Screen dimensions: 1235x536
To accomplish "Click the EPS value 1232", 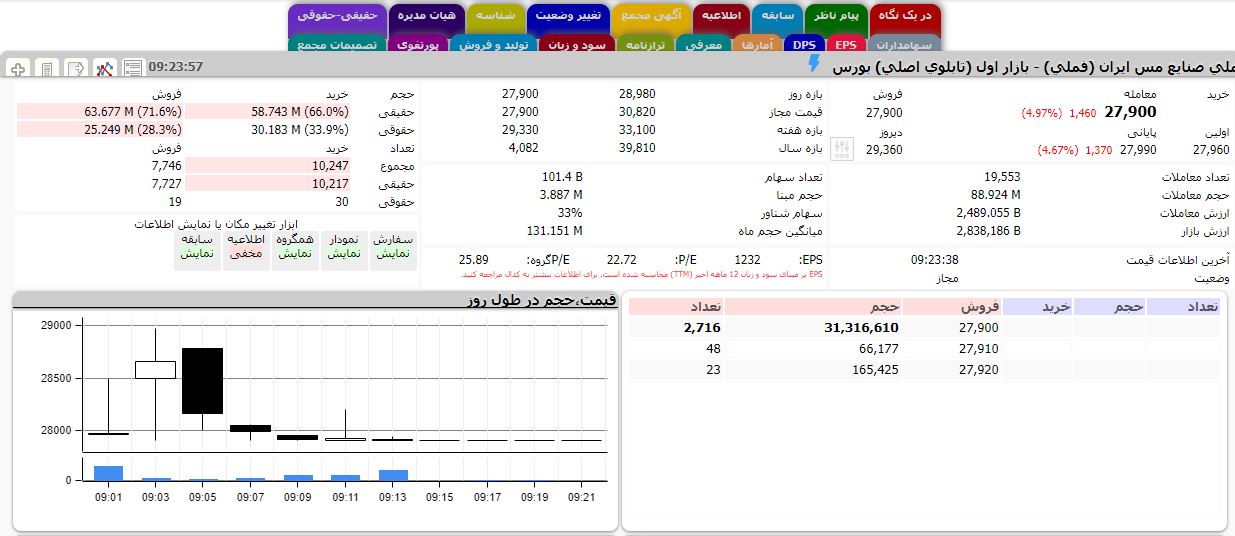I will pos(747,260).
